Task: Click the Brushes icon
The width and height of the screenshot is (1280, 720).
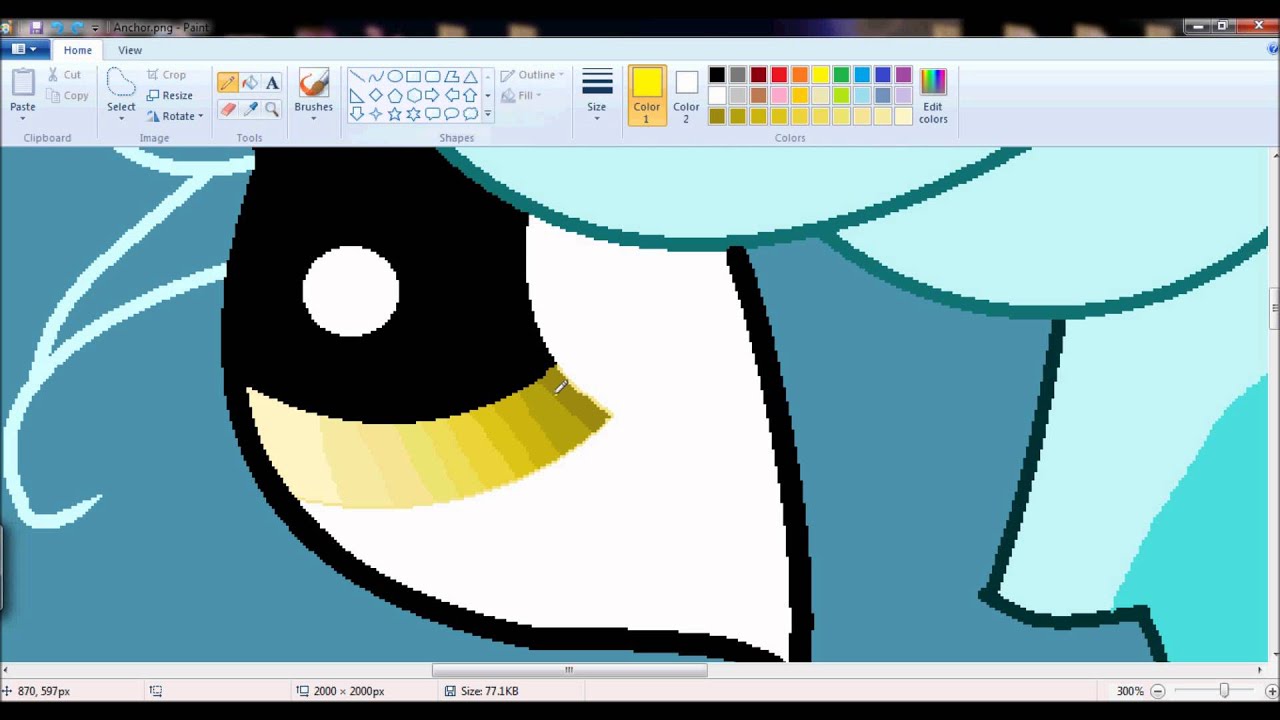Action: [313, 83]
